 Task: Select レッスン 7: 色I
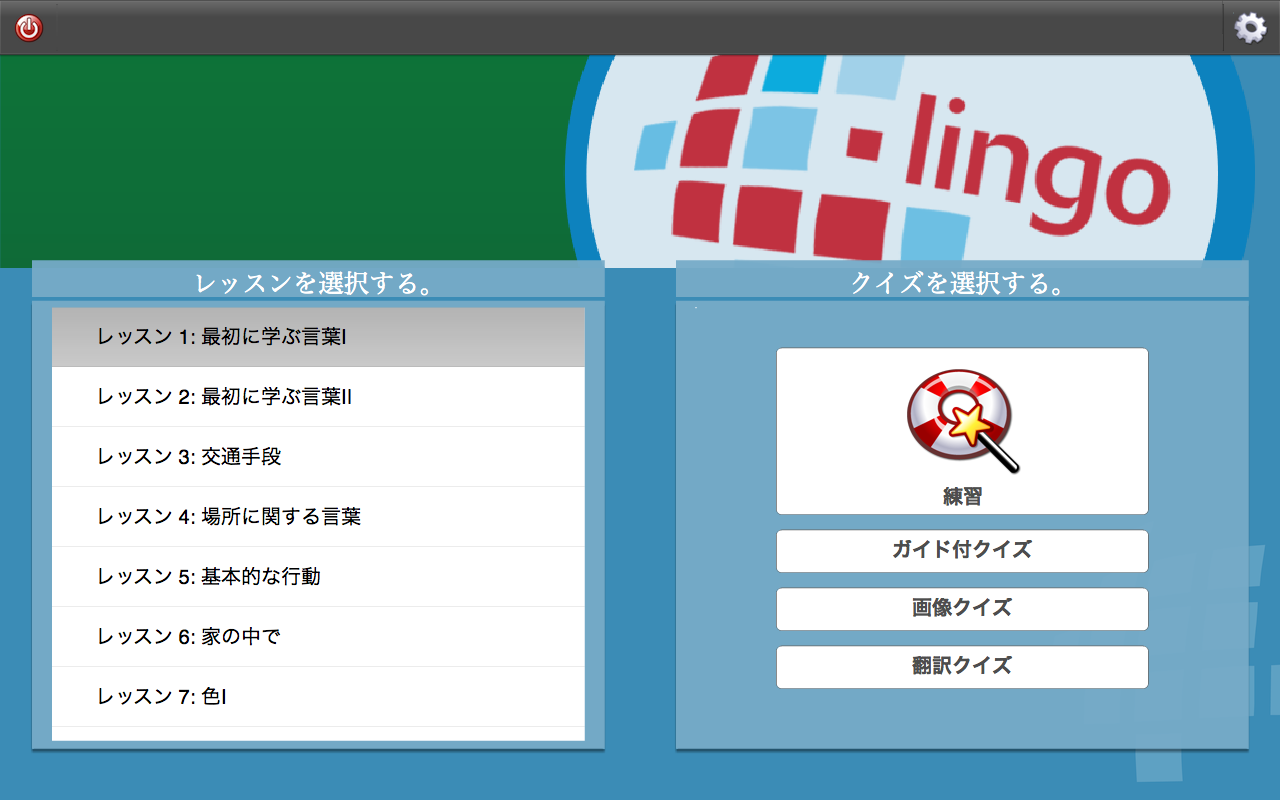point(318,697)
